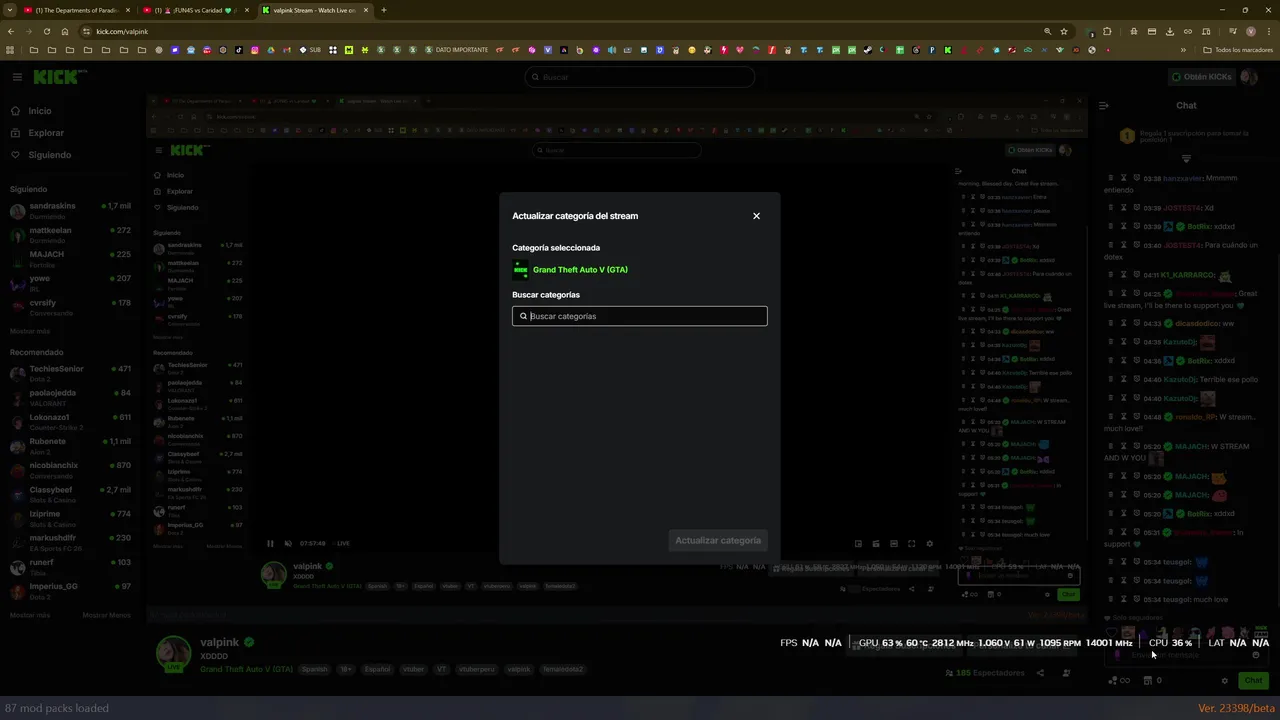The width and height of the screenshot is (1280, 720).
Task: Switch to the FUN4S vs Caridad tab
Action: click(x=195, y=10)
